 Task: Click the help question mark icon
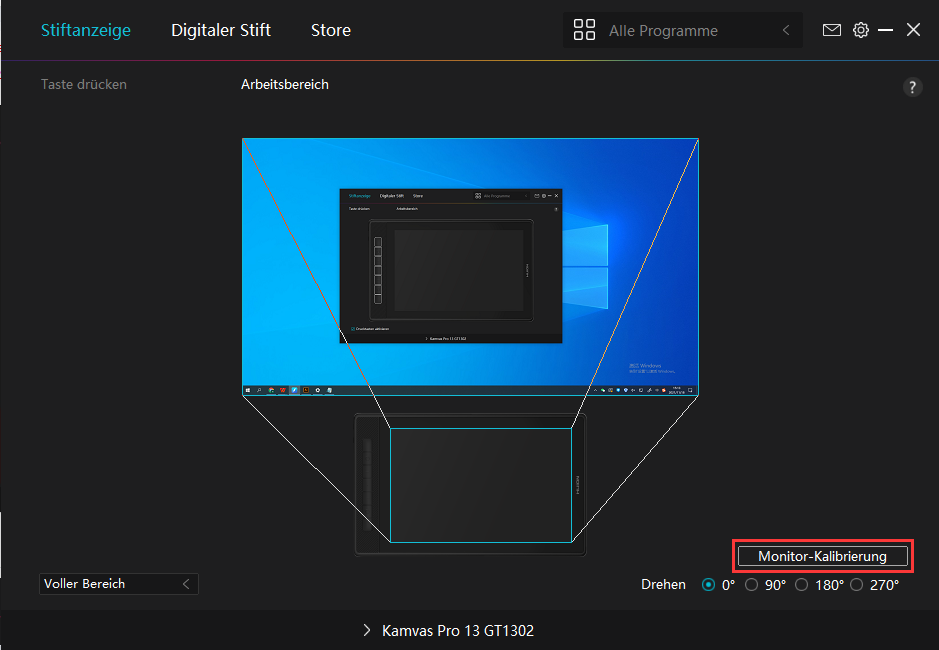click(x=912, y=87)
